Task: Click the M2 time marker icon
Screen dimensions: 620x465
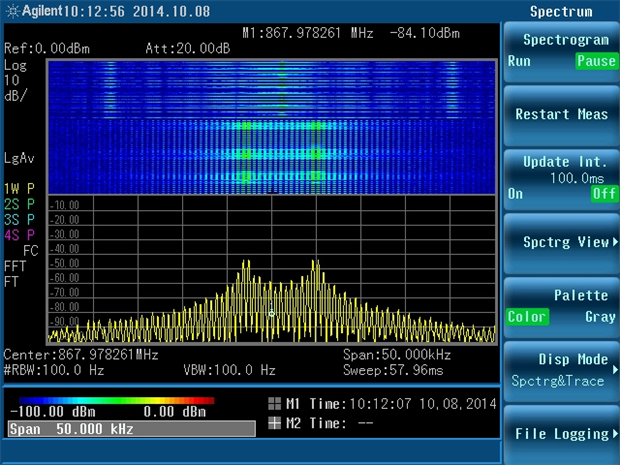Action: [274, 423]
